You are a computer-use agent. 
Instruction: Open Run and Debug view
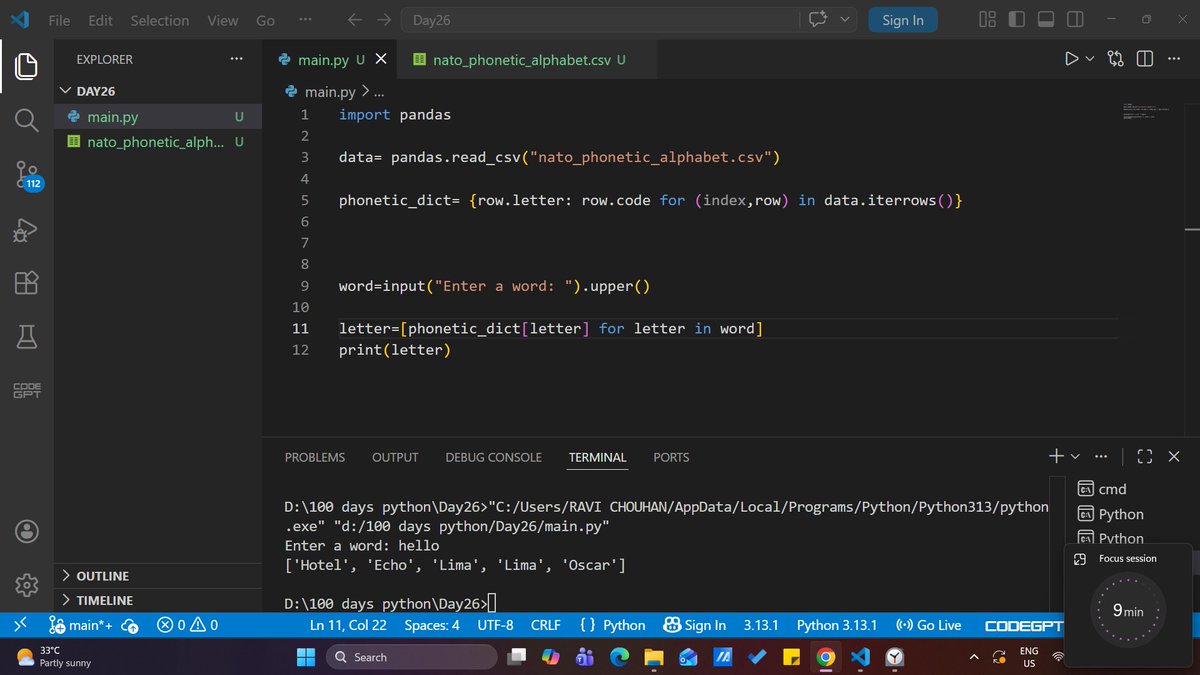(26, 230)
